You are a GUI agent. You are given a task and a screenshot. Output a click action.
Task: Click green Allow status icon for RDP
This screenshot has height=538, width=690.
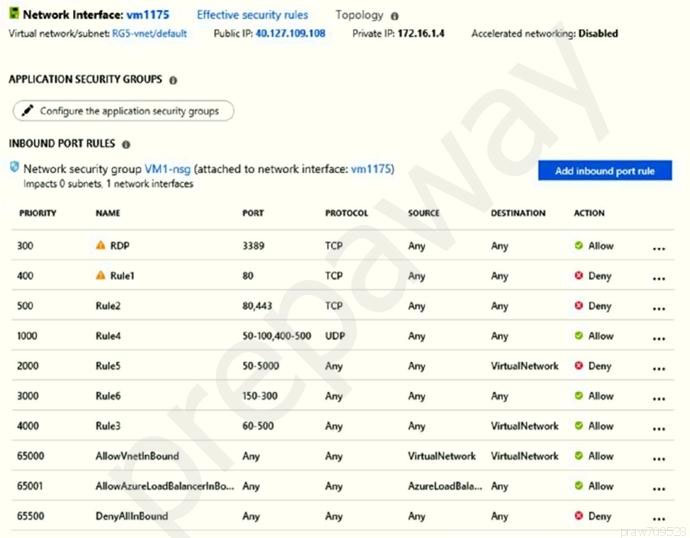pyautogui.click(x=579, y=245)
